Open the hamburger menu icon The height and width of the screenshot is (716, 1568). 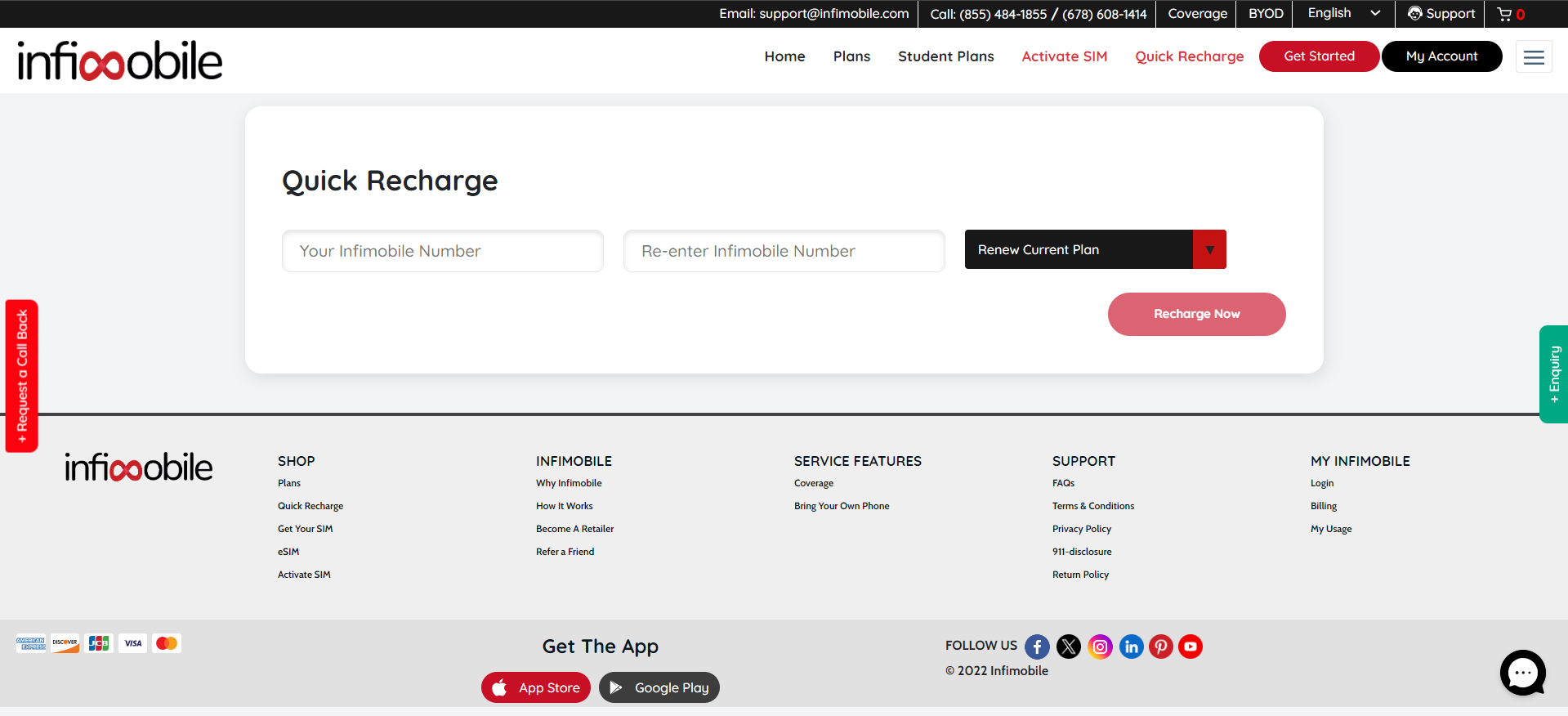1534,57
